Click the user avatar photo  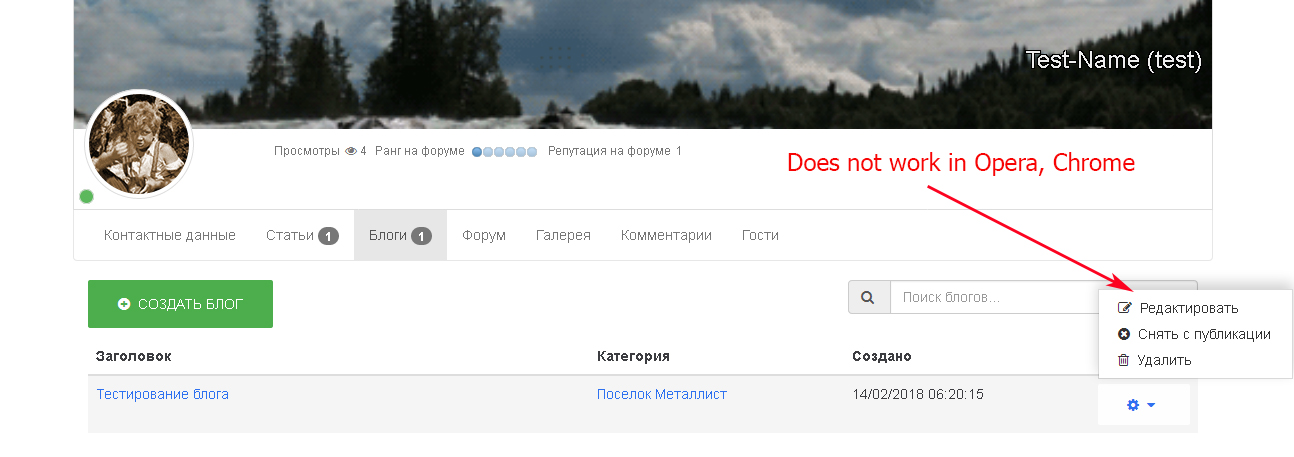[139, 144]
